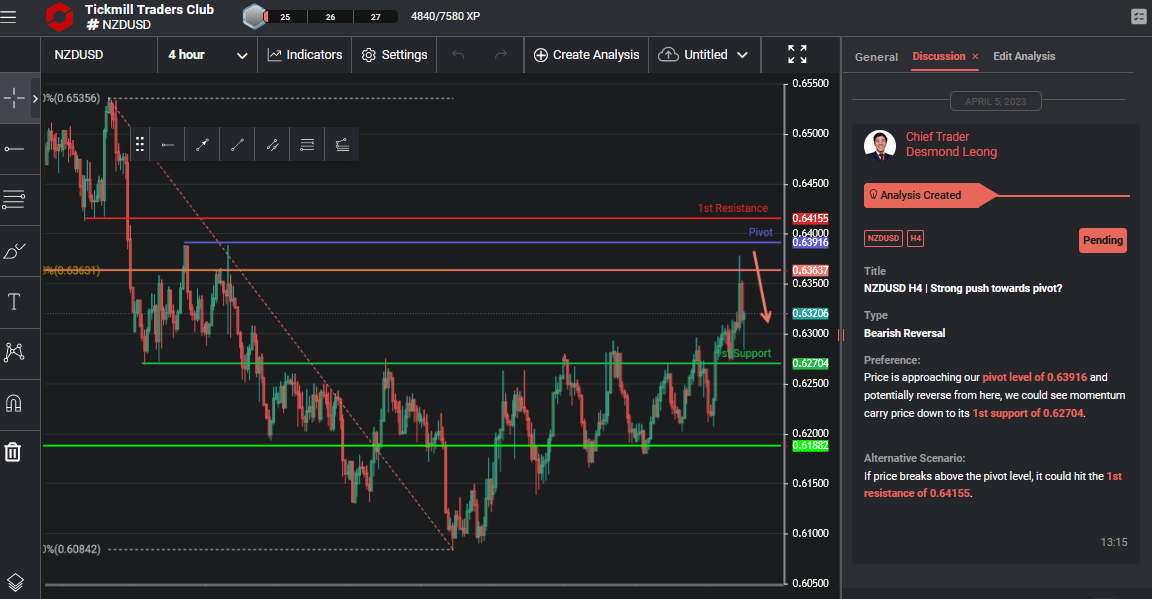
Task: Click the 4840/7580 XP progress text
Action: pyautogui.click(x=445, y=16)
